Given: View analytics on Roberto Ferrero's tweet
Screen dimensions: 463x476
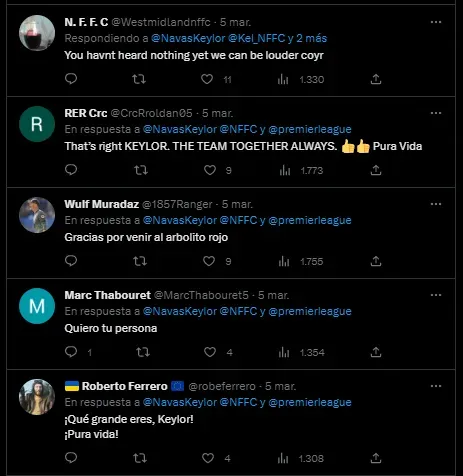Looking at the screenshot, I should (283, 458).
